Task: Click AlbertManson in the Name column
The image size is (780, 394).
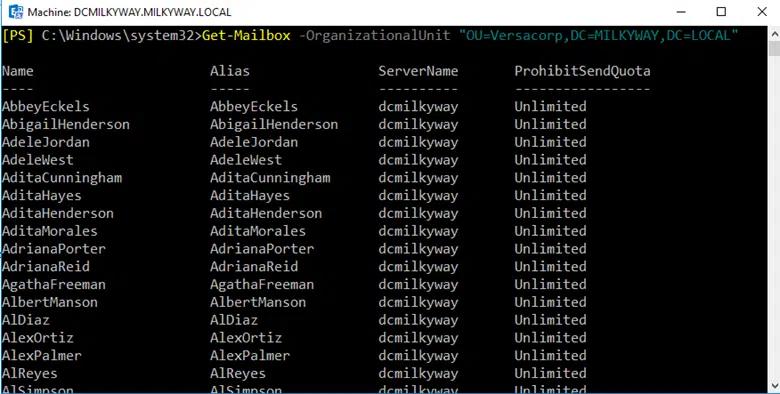Action: tap(50, 302)
